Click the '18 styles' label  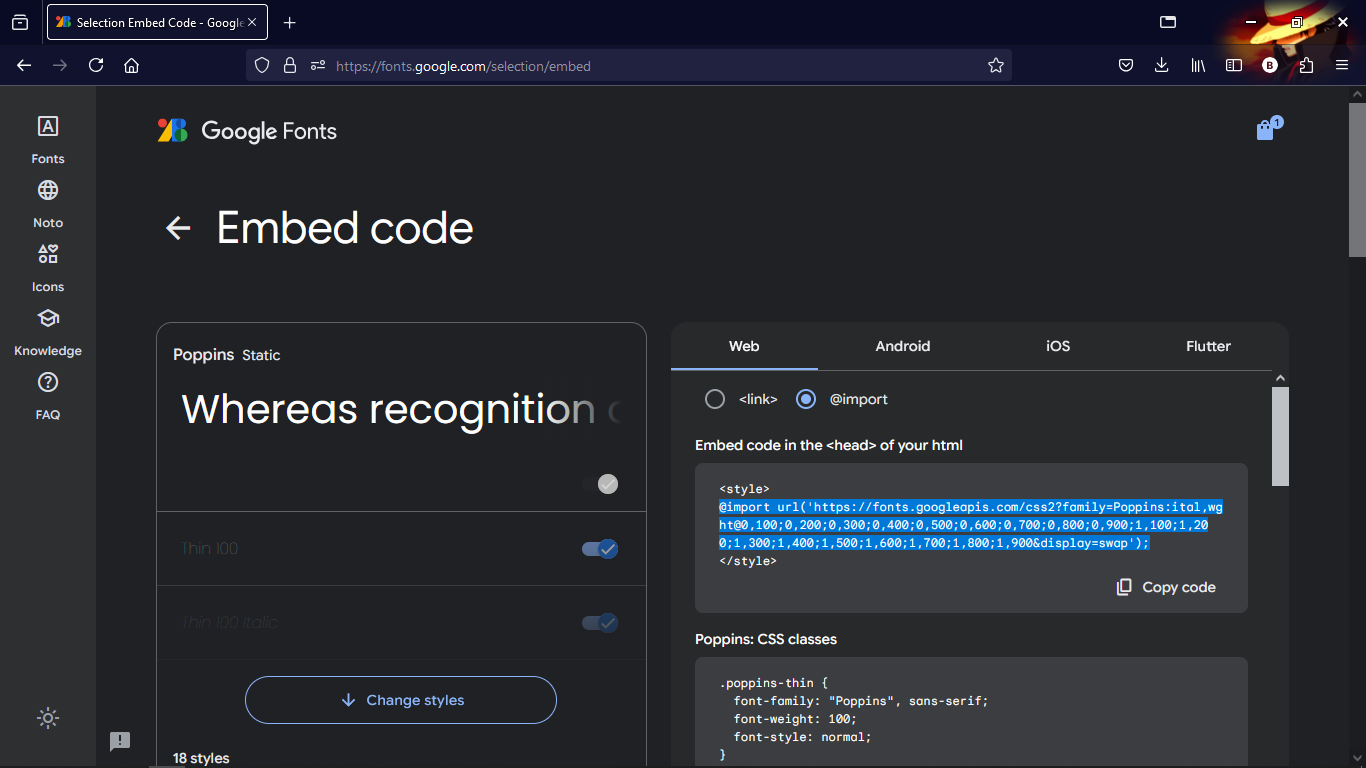[201, 758]
